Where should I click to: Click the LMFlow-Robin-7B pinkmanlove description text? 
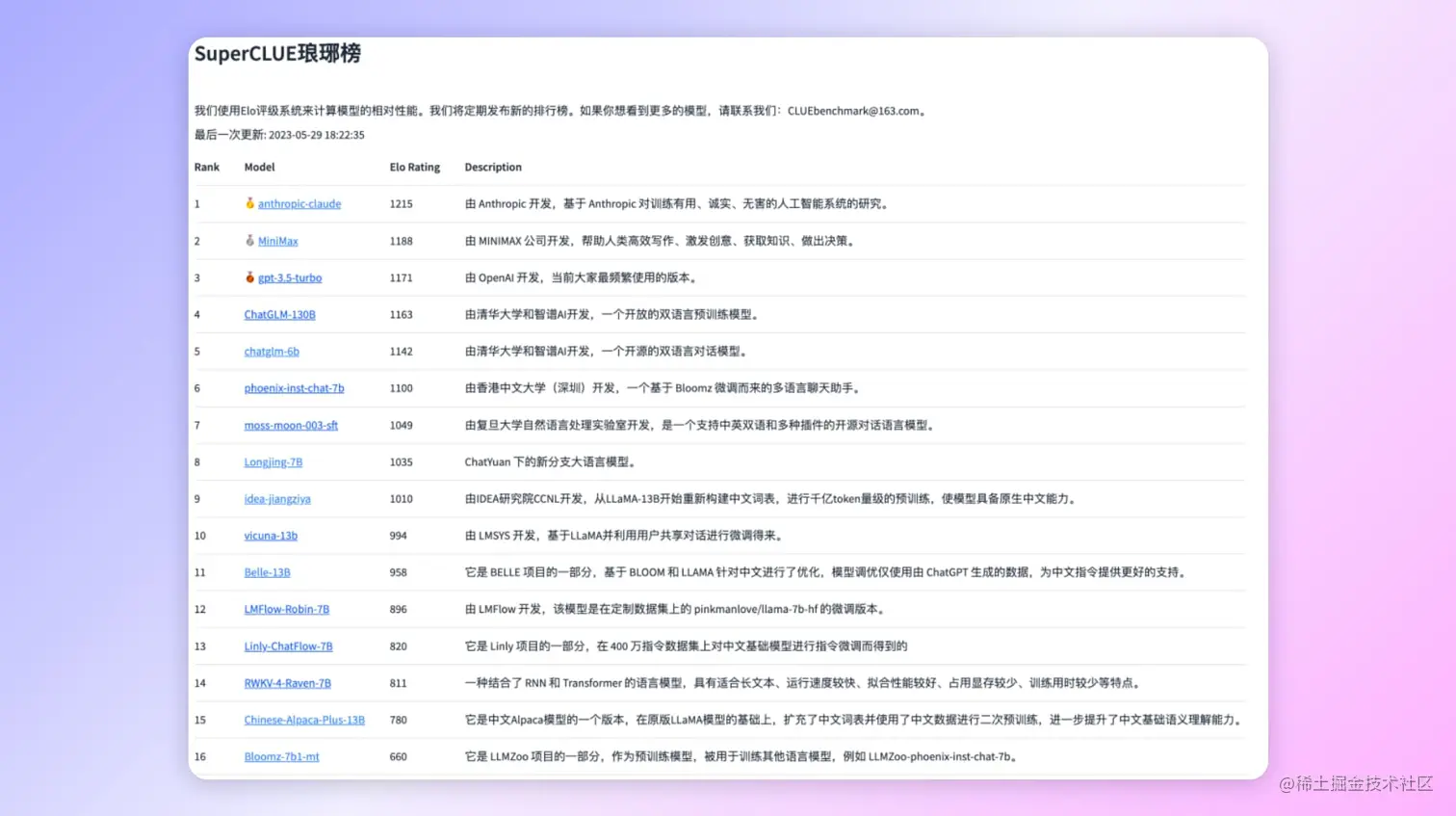(x=676, y=609)
